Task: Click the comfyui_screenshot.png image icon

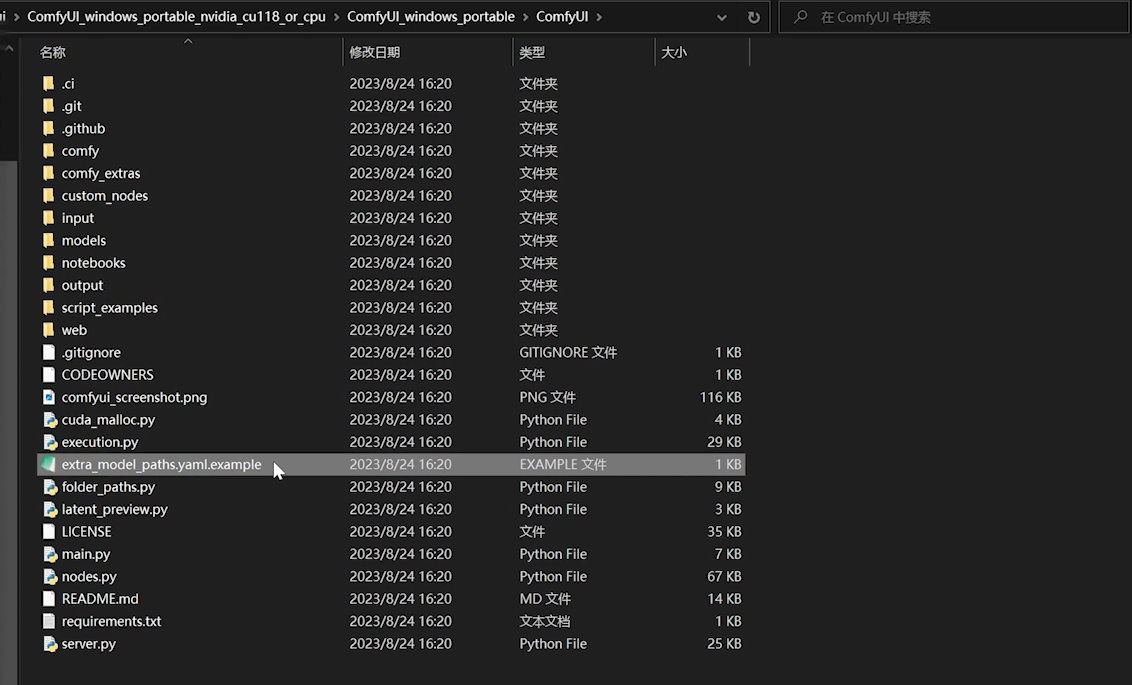Action: pyautogui.click(x=48, y=397)
